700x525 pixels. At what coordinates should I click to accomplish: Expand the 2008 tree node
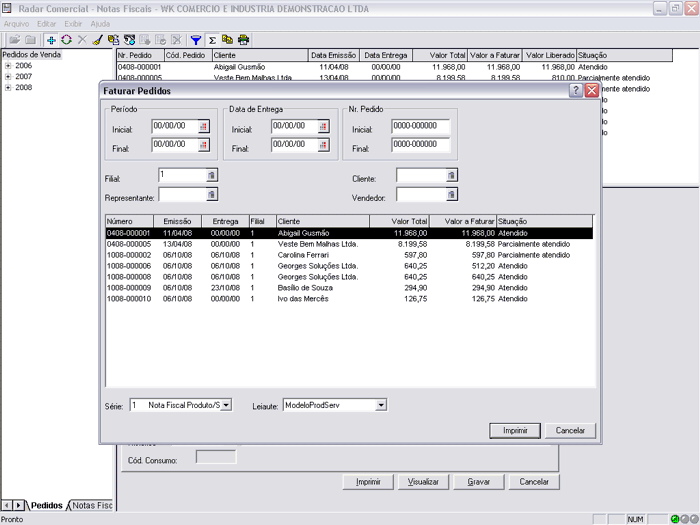point(8,87)
